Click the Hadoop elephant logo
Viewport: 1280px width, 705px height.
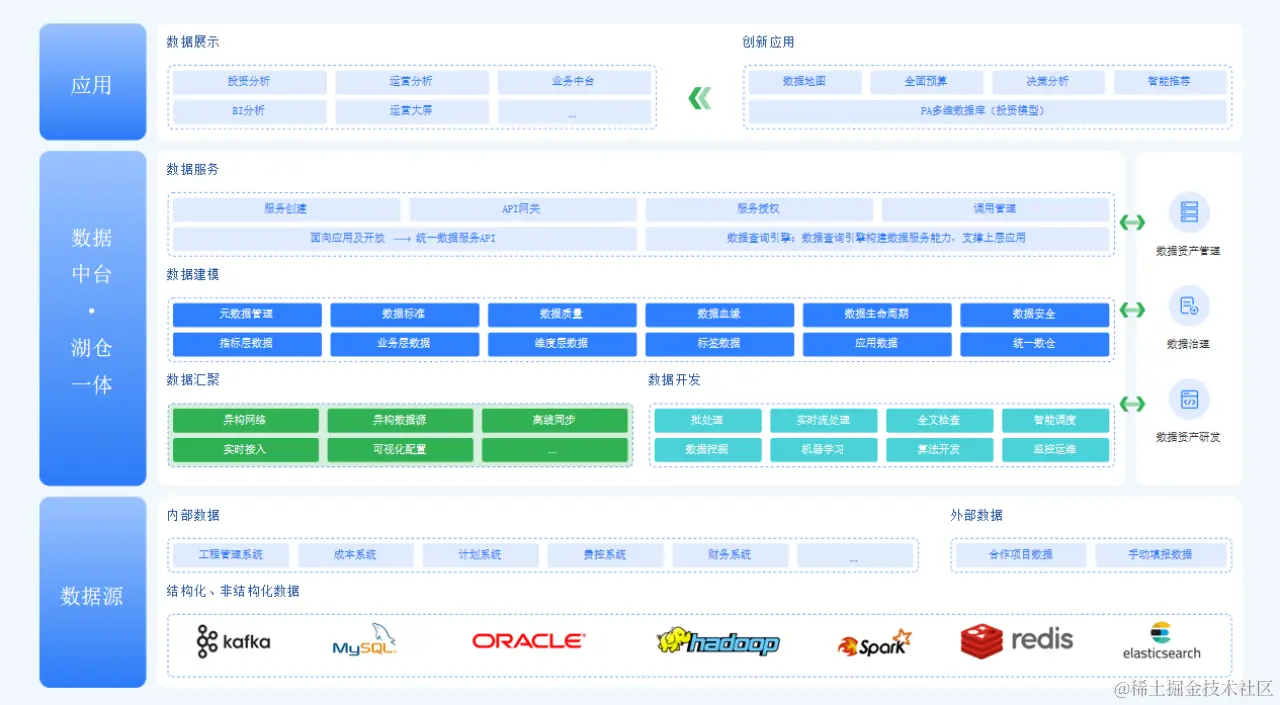pos(720,643)
